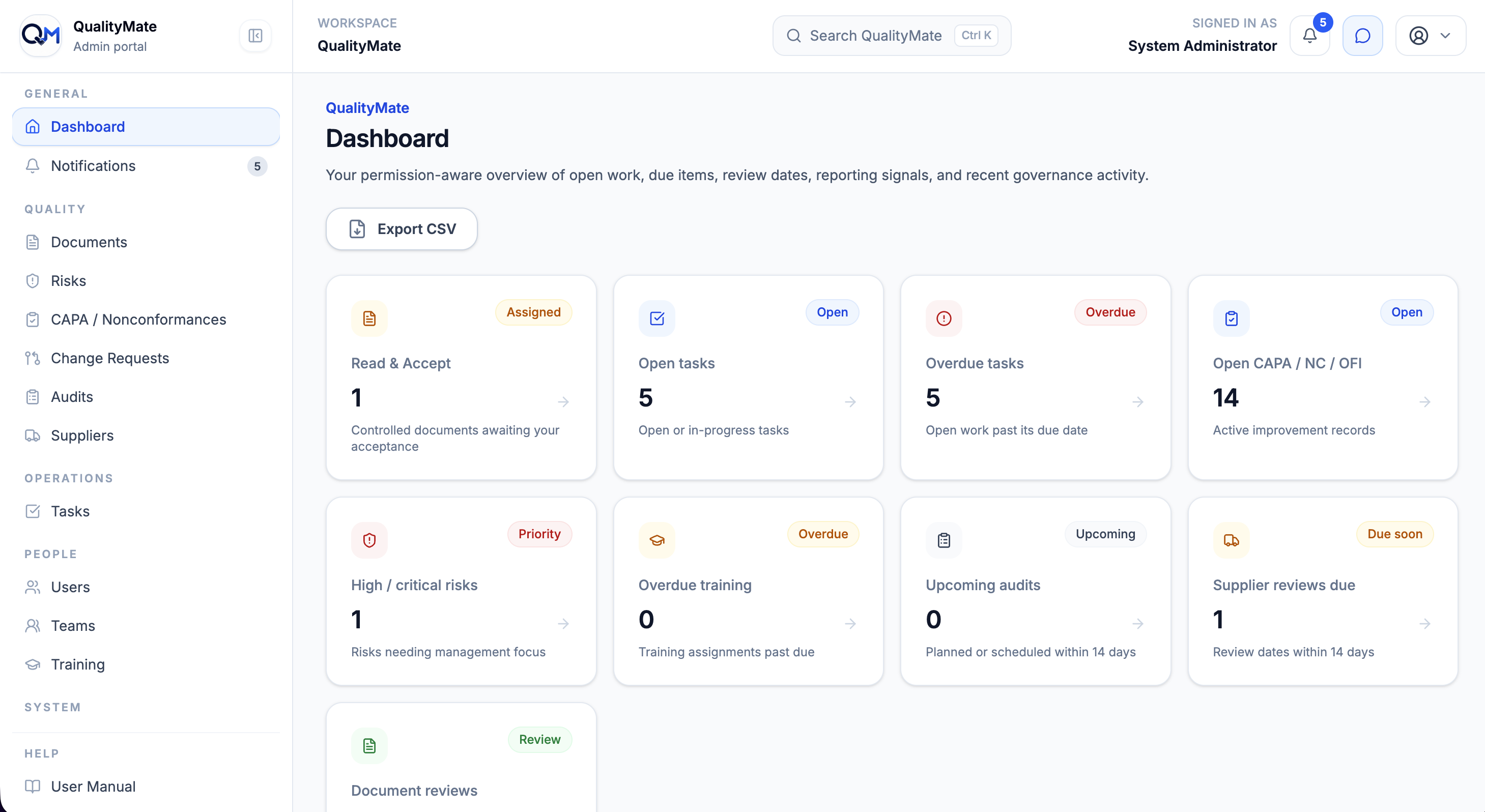Click the Review badge on Document reviews

click(539, 739)
